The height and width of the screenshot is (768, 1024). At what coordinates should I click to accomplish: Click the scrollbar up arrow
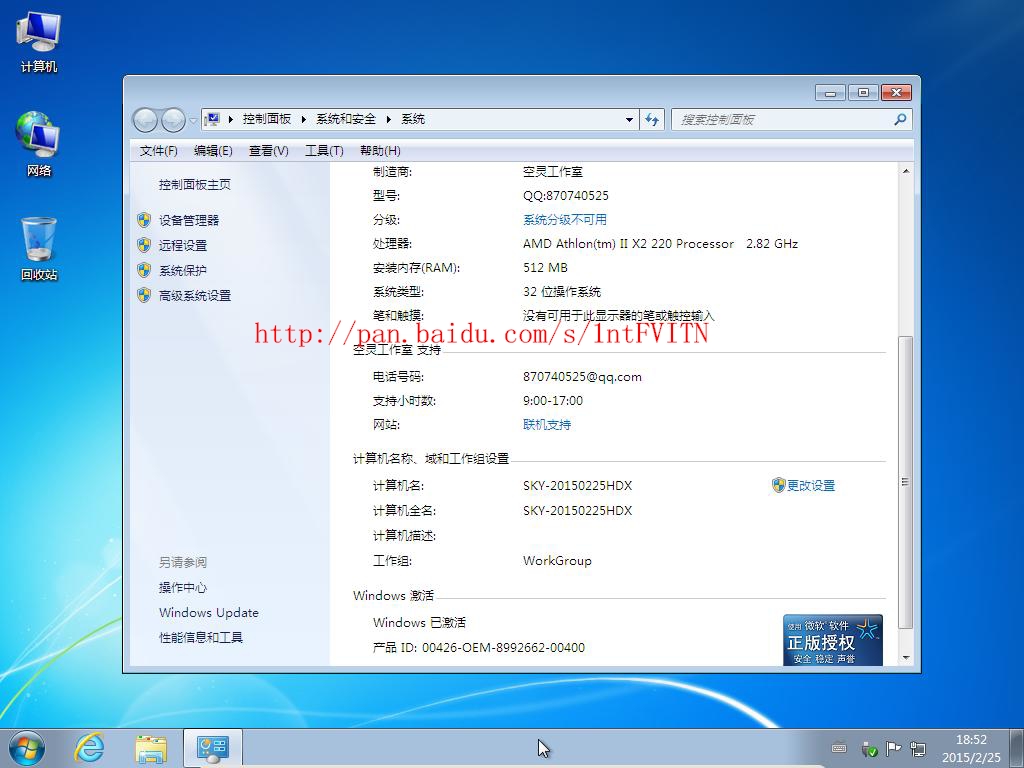click(x=906, y=171)
